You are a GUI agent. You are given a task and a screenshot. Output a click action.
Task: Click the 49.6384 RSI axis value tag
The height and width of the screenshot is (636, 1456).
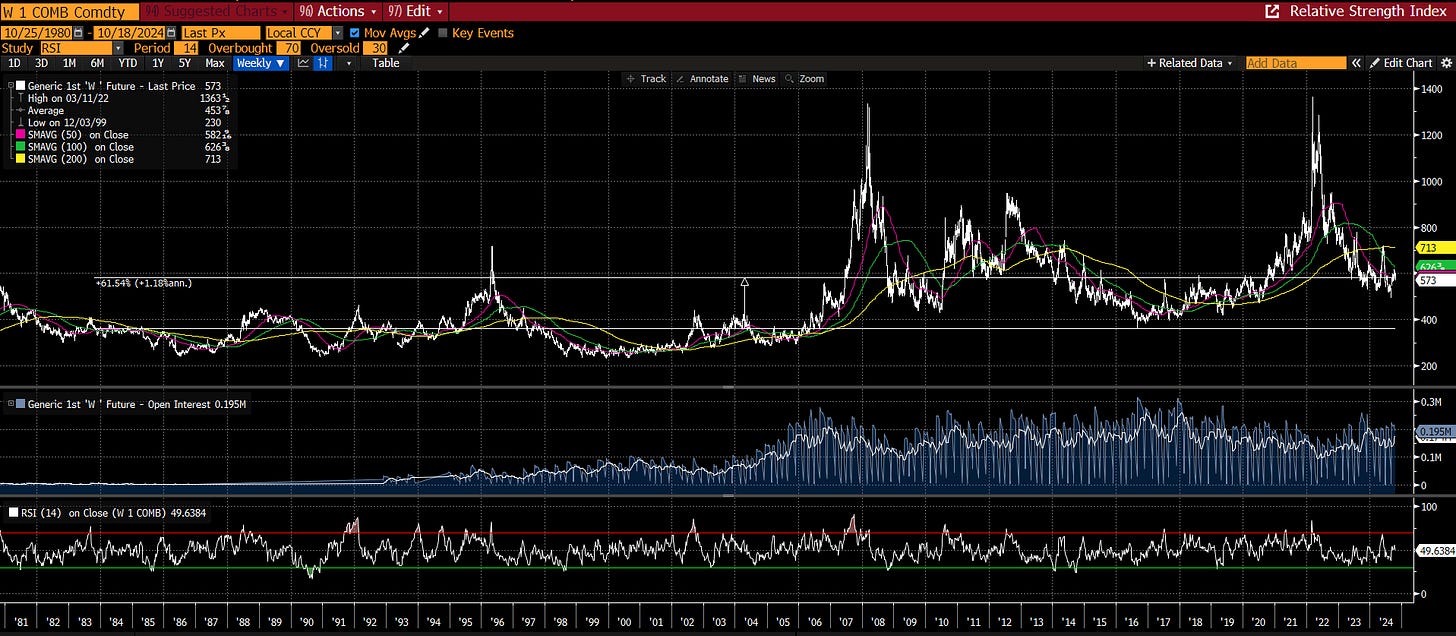pos(1434,550)
